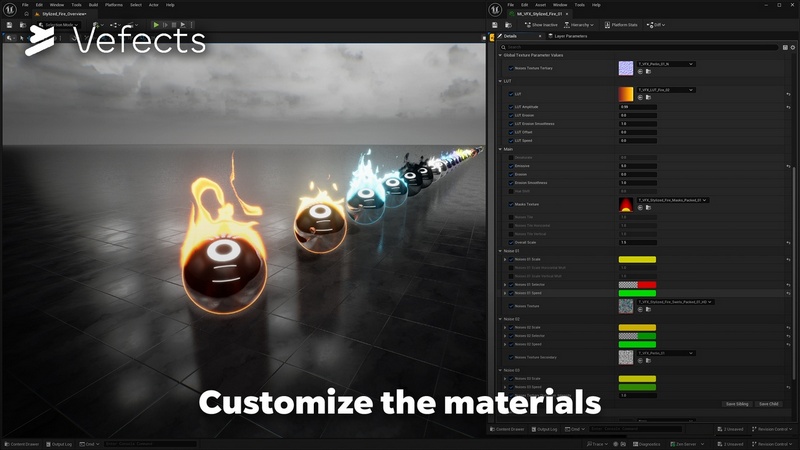Click use-selected-asset icon under LUT texture
This screenshot has height=450, width=800.
pos(639,98)
